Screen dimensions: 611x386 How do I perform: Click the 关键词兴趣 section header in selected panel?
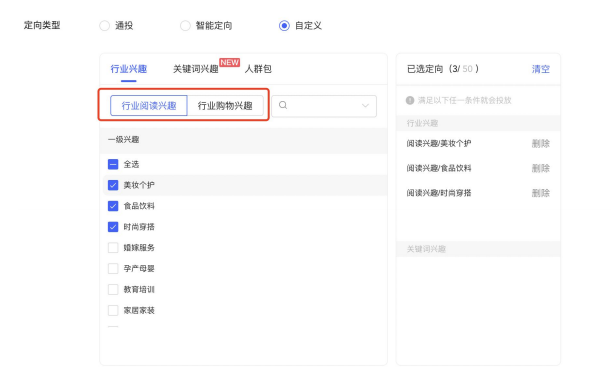(426, 249)
